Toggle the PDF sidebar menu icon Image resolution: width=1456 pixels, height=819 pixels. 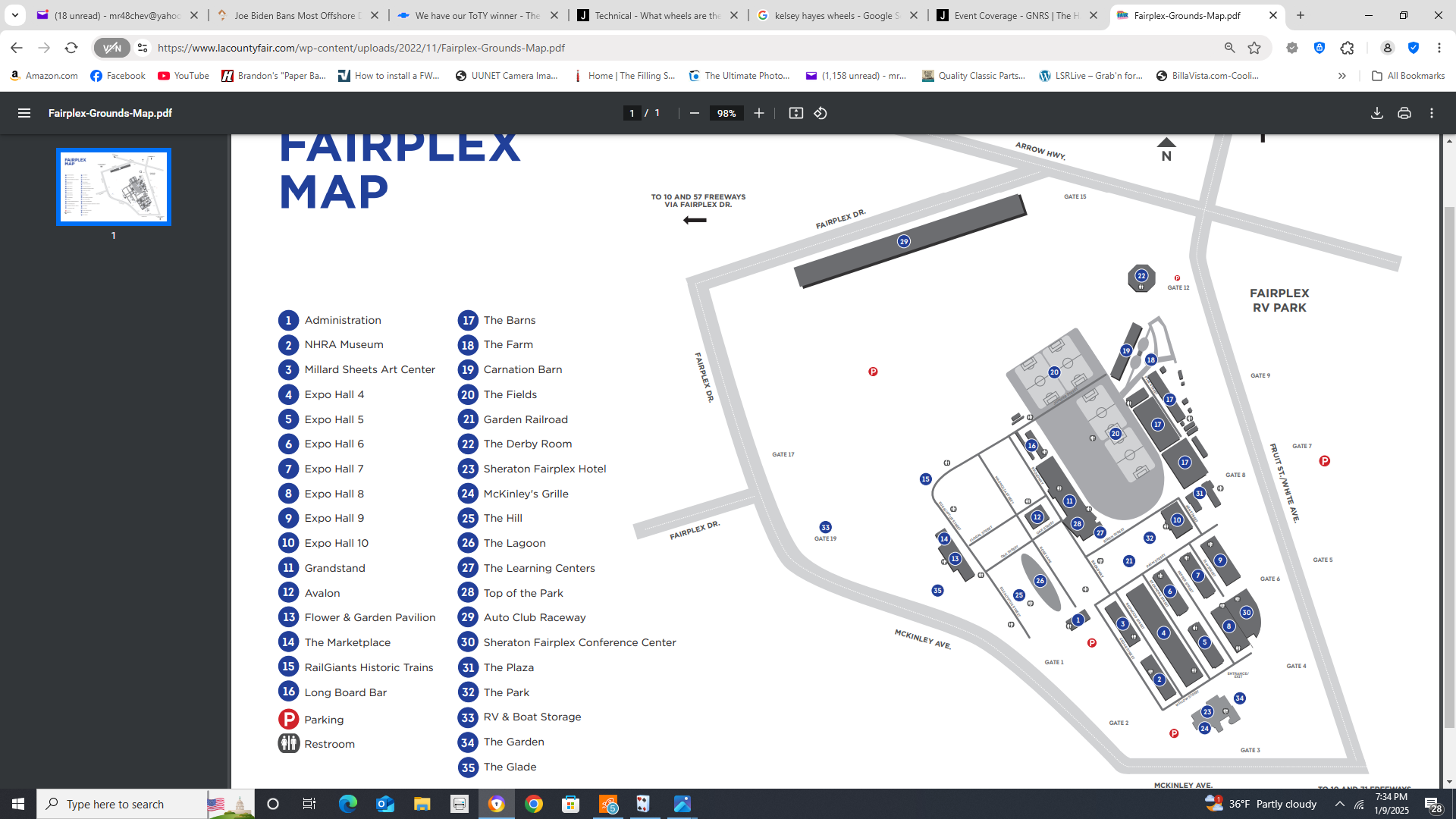[x=24, y=113]
